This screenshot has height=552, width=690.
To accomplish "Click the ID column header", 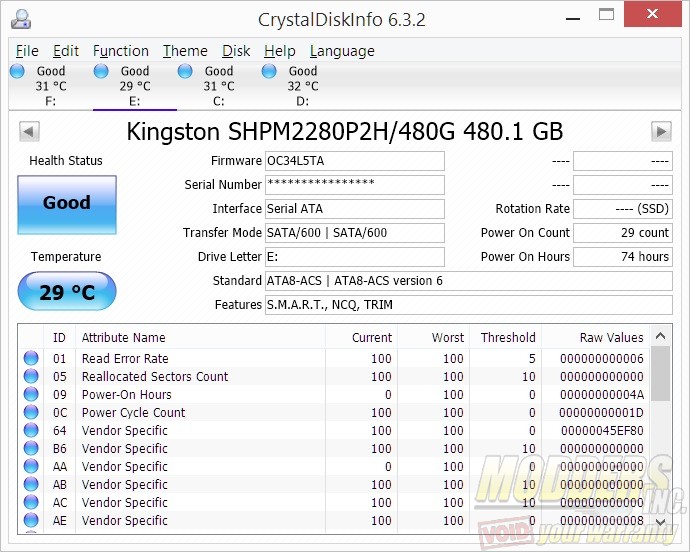I will pos(59,338).
